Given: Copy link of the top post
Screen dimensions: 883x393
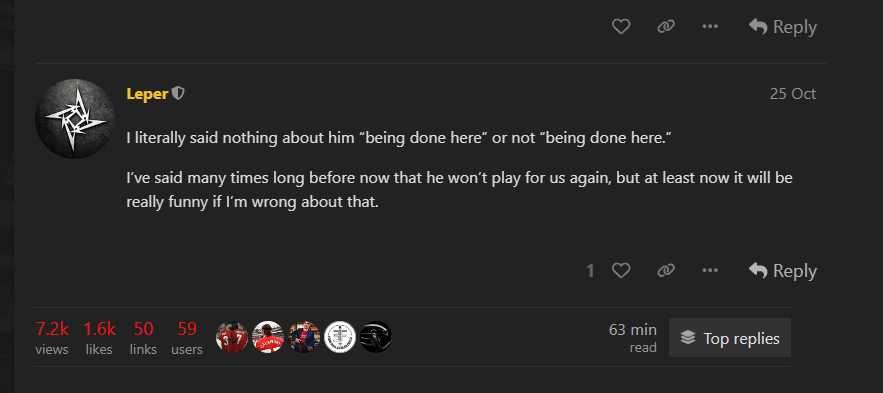Looking at the screenshot, I should tap(666, 26).
